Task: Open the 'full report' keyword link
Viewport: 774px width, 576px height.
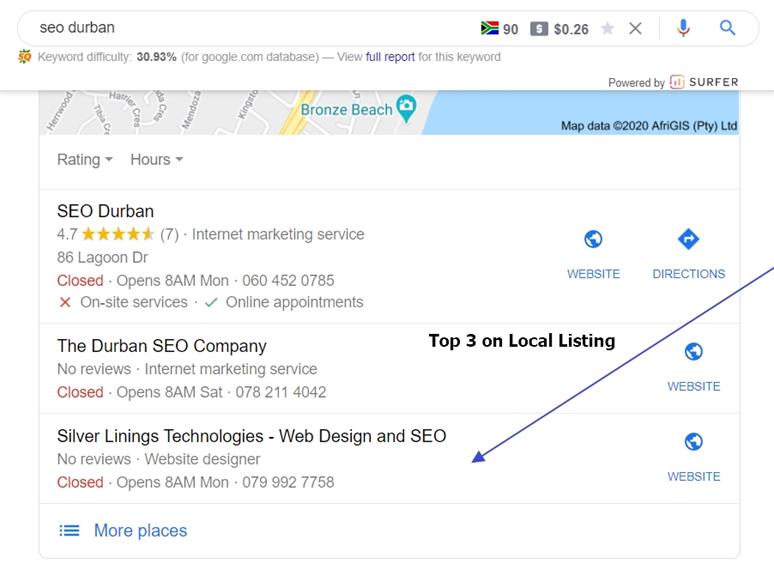Action: [390, 57]
